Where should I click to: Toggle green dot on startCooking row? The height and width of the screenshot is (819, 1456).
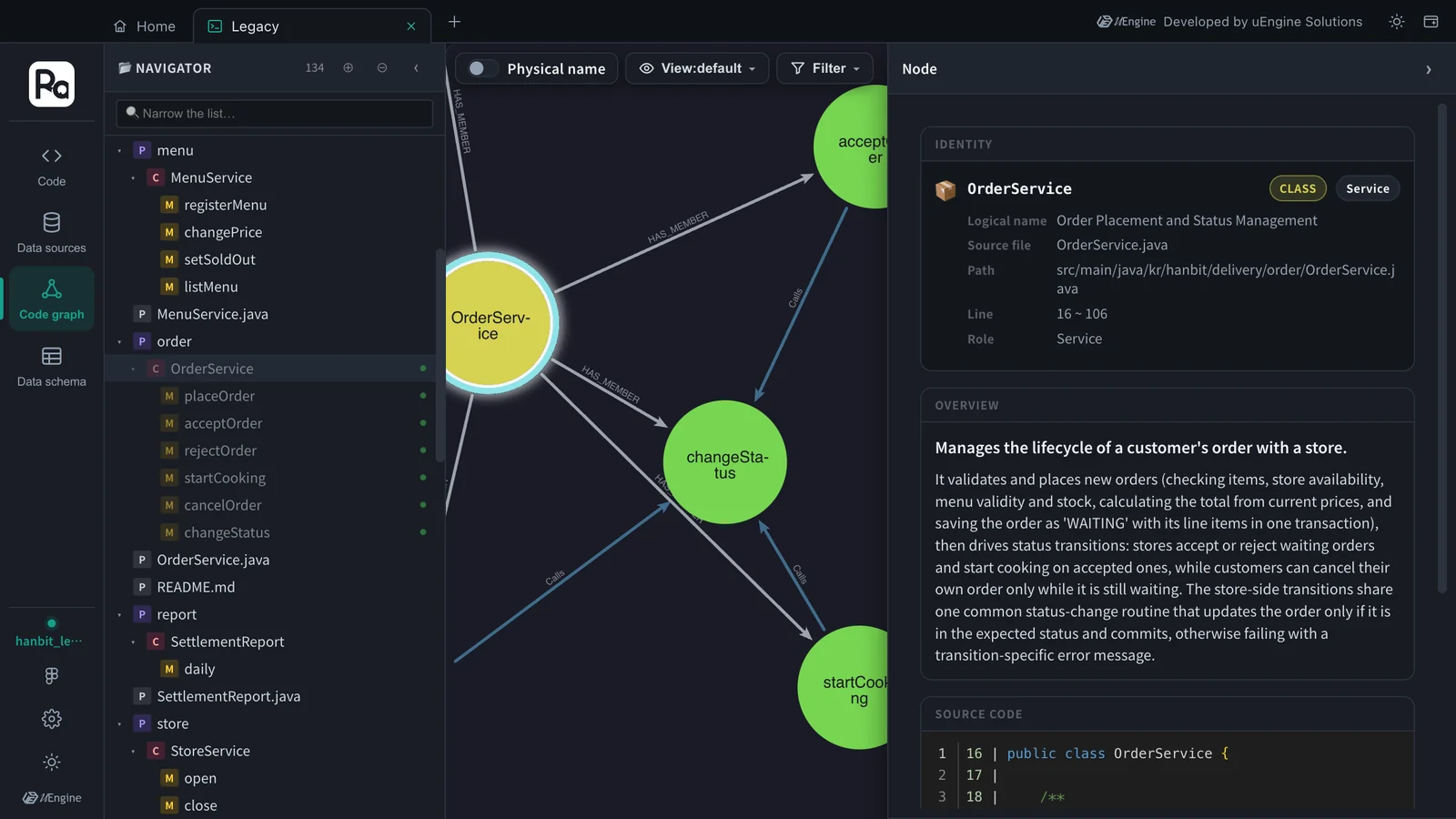[x=423, y=478]
